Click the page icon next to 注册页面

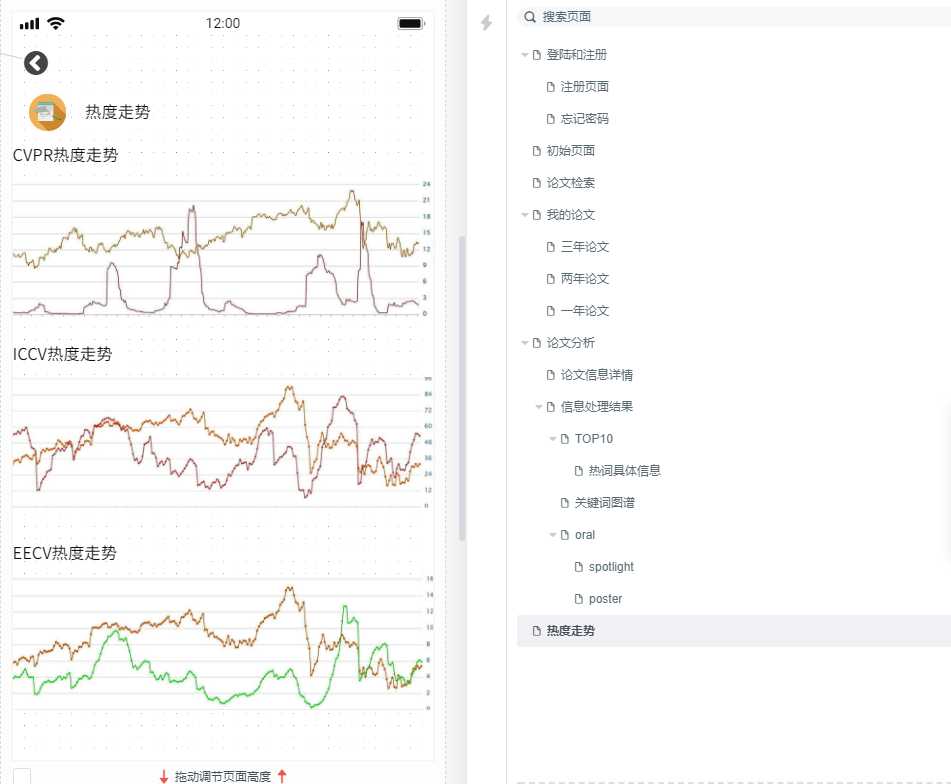(x=550, y=87)
